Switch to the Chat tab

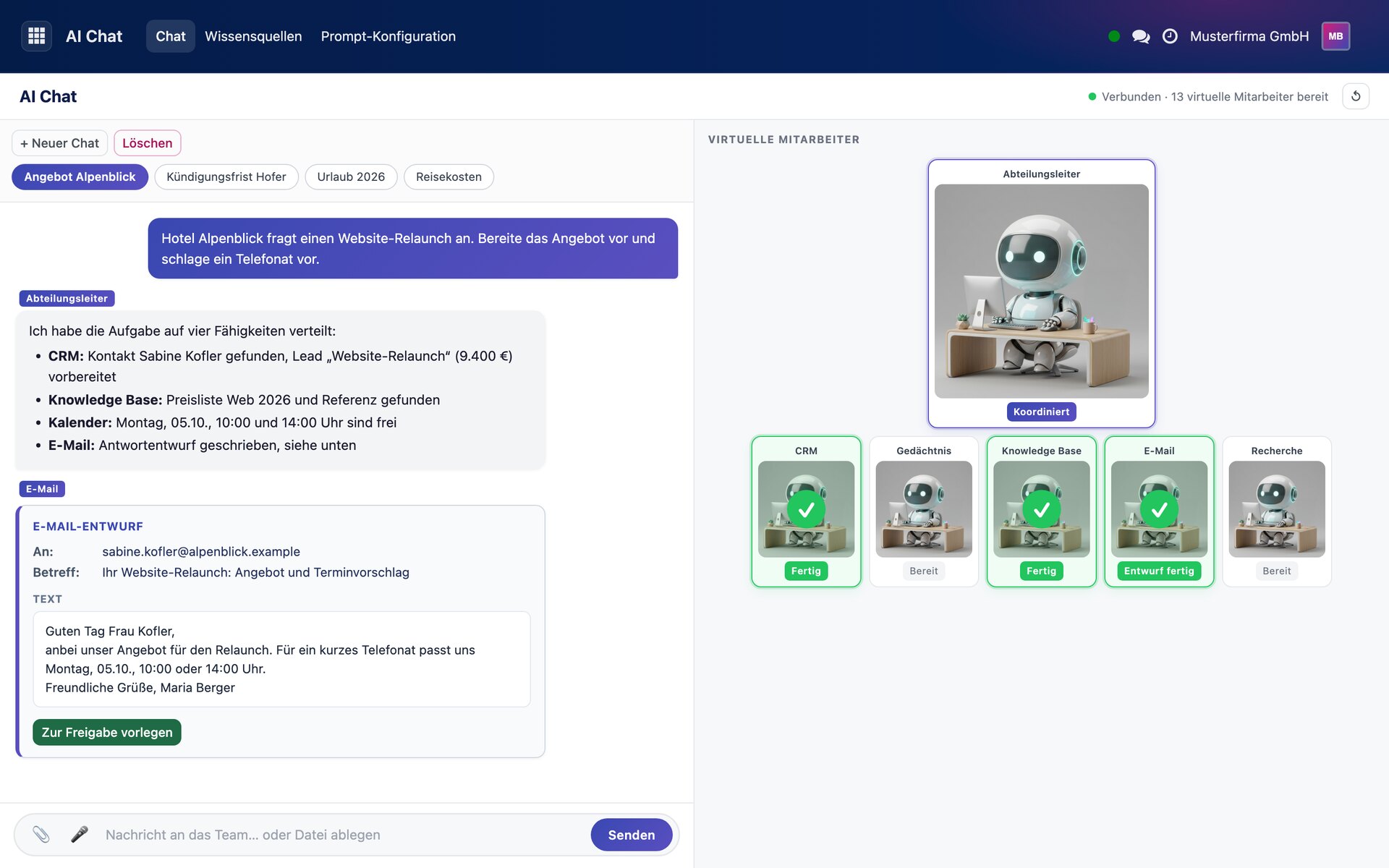point(171,36)
